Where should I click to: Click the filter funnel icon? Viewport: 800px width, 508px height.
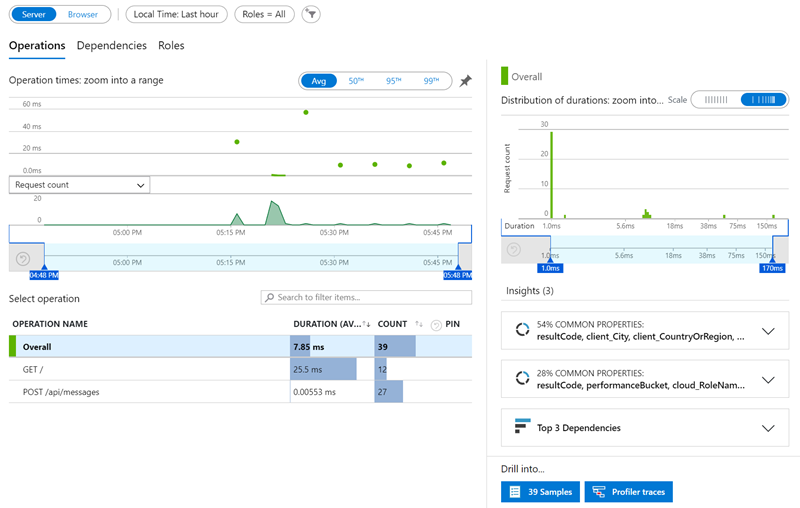(311, 14)
